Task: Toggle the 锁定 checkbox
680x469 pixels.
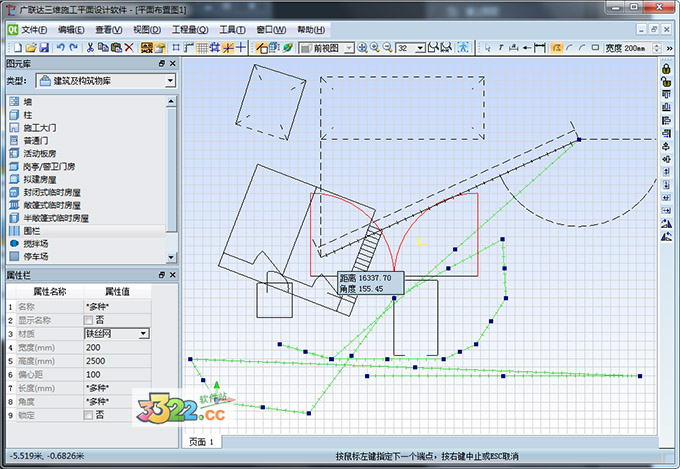Action: pyautogui.click(x=87, y=414)
